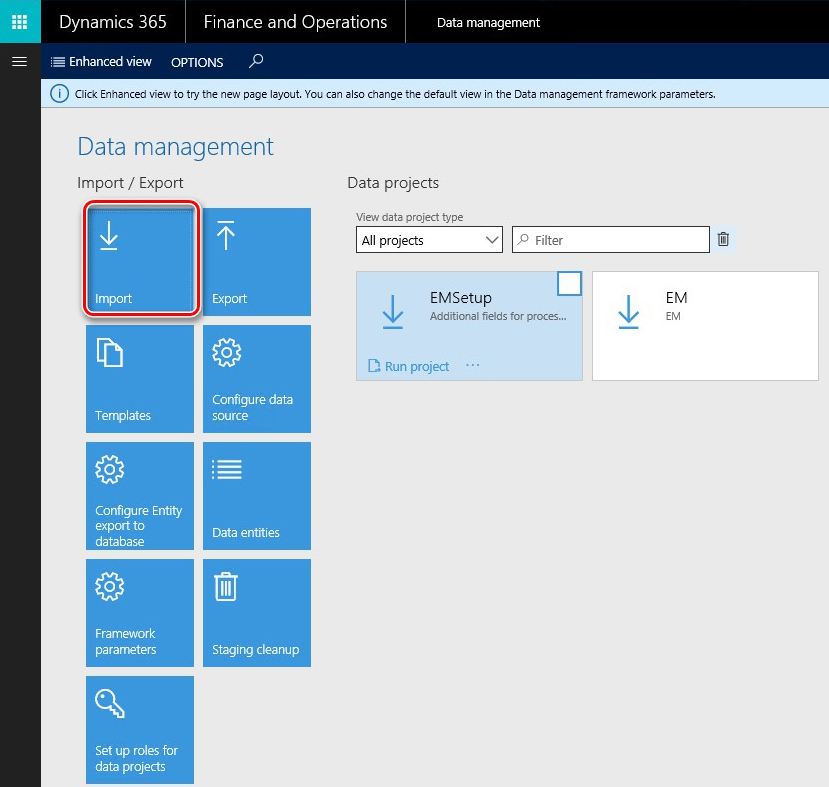Click the Dynamics 365 header label
This screenshot has height=787, width=829.
[113, 22]
